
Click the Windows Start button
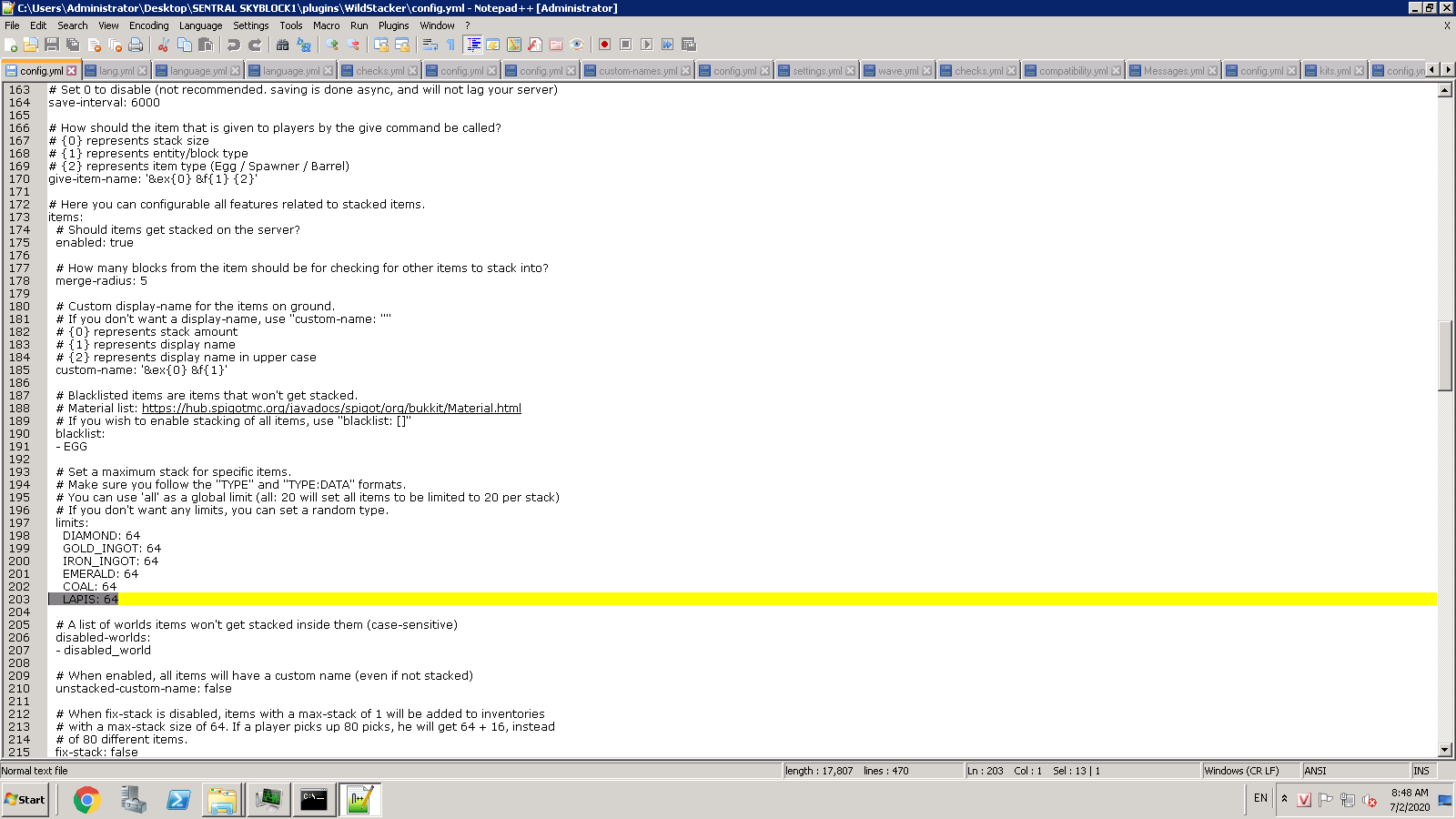(25, 800)
